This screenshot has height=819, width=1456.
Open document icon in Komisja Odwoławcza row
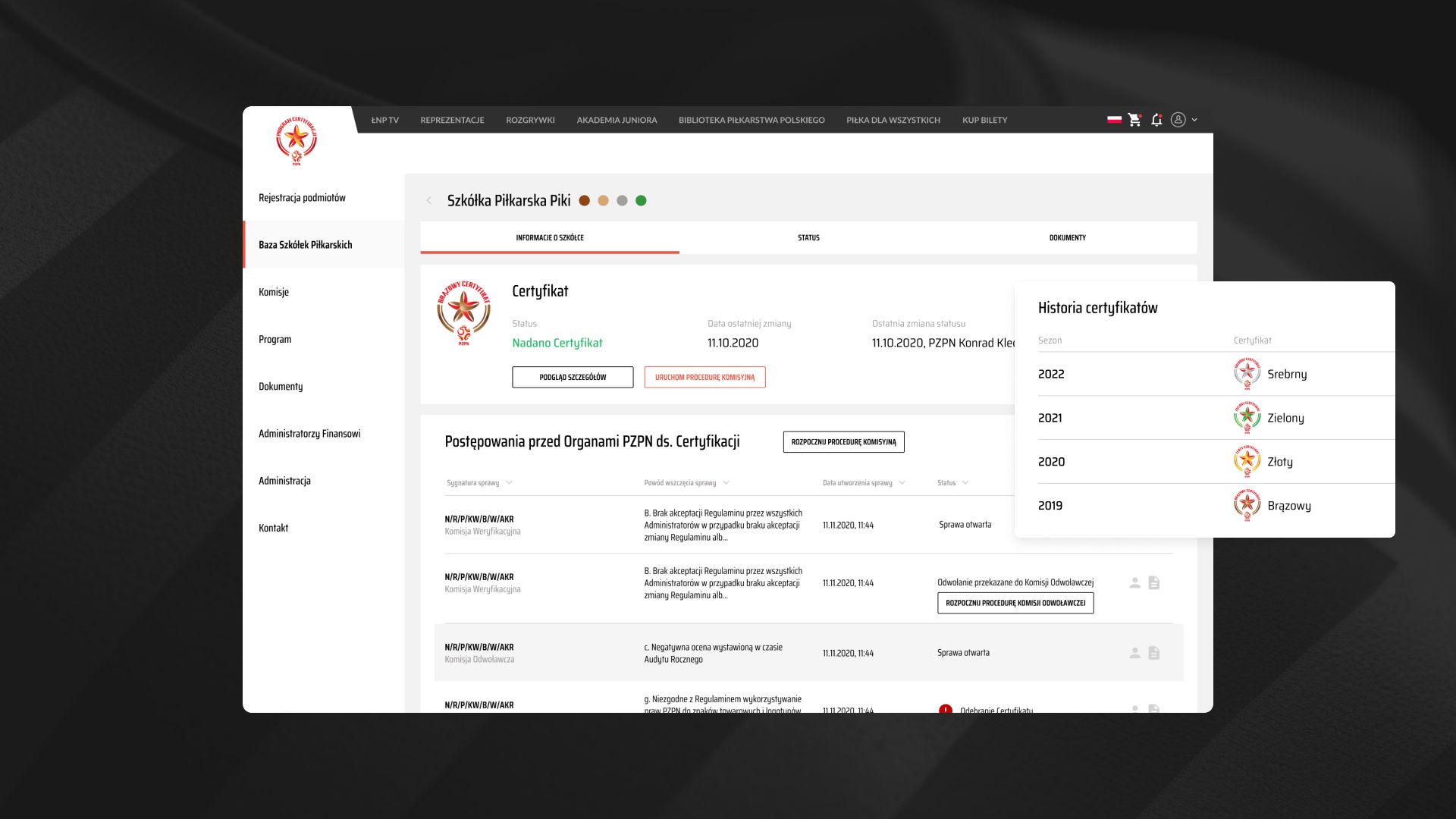pos(1153,653)
